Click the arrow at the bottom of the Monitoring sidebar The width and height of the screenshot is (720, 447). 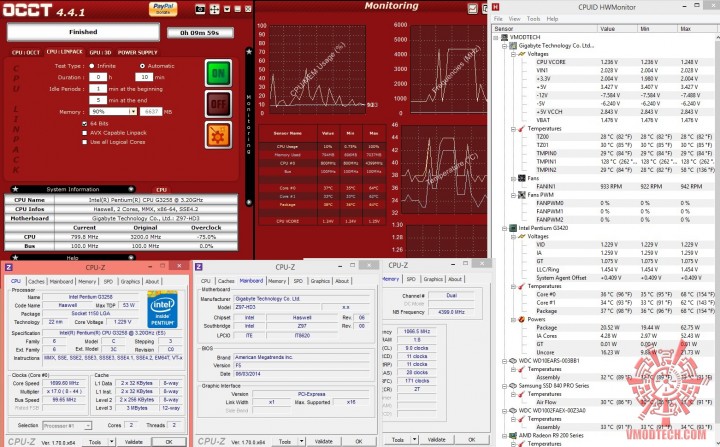tap(249, 202)
